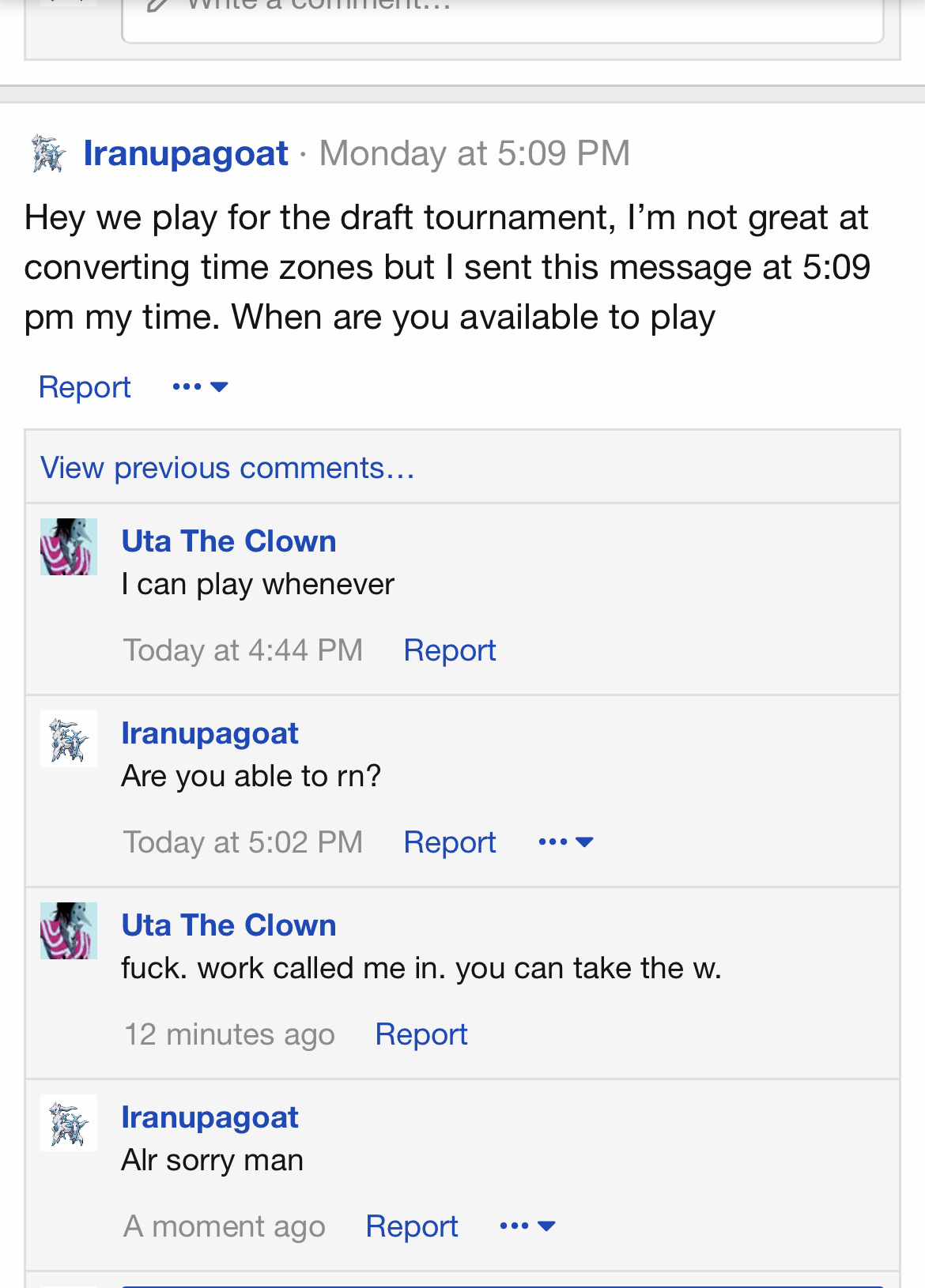Open Uta The Clown username on 'take the w' comment

coord(228,925)
